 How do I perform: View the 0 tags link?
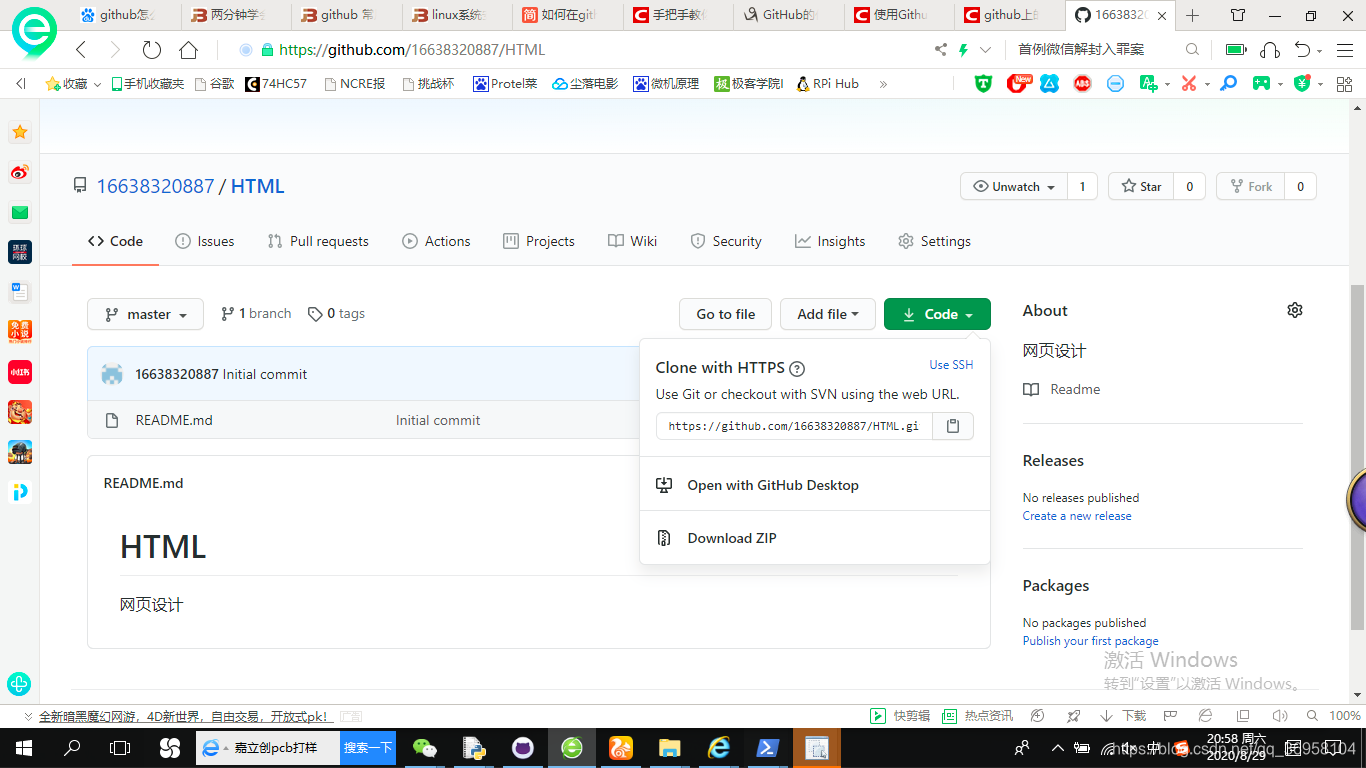[336, 313]
